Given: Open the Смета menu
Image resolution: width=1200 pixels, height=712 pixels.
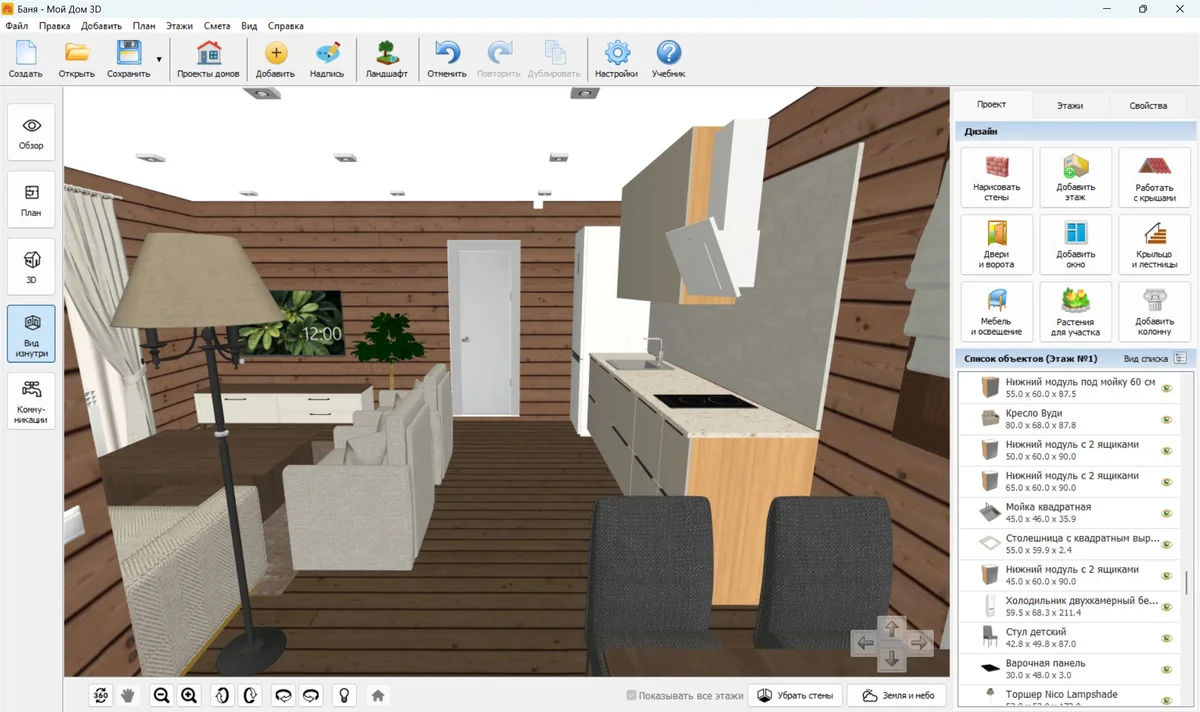Looking at the screenshot, I should 216,26.
